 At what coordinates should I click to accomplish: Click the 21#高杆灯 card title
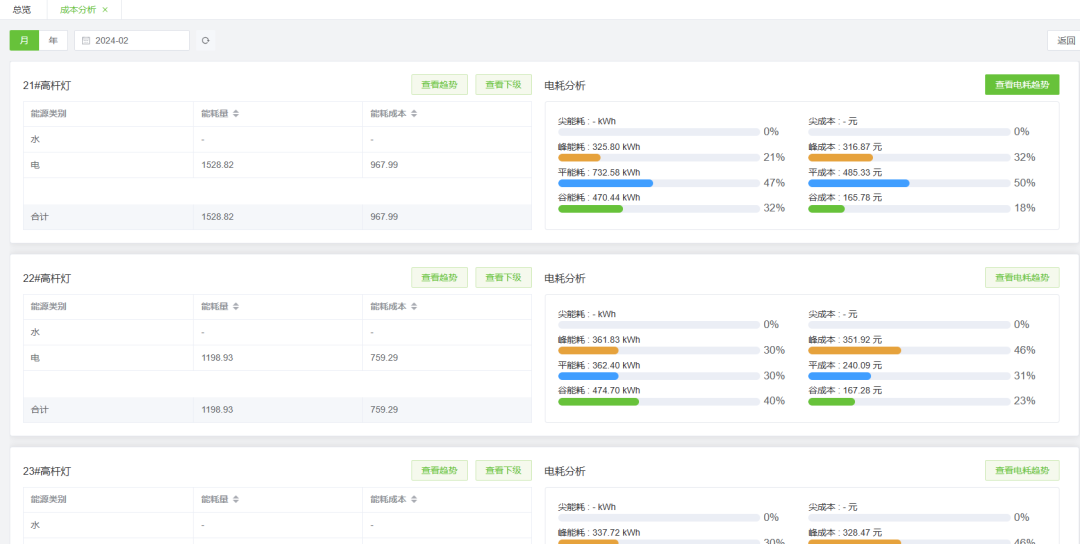point(47,85)
